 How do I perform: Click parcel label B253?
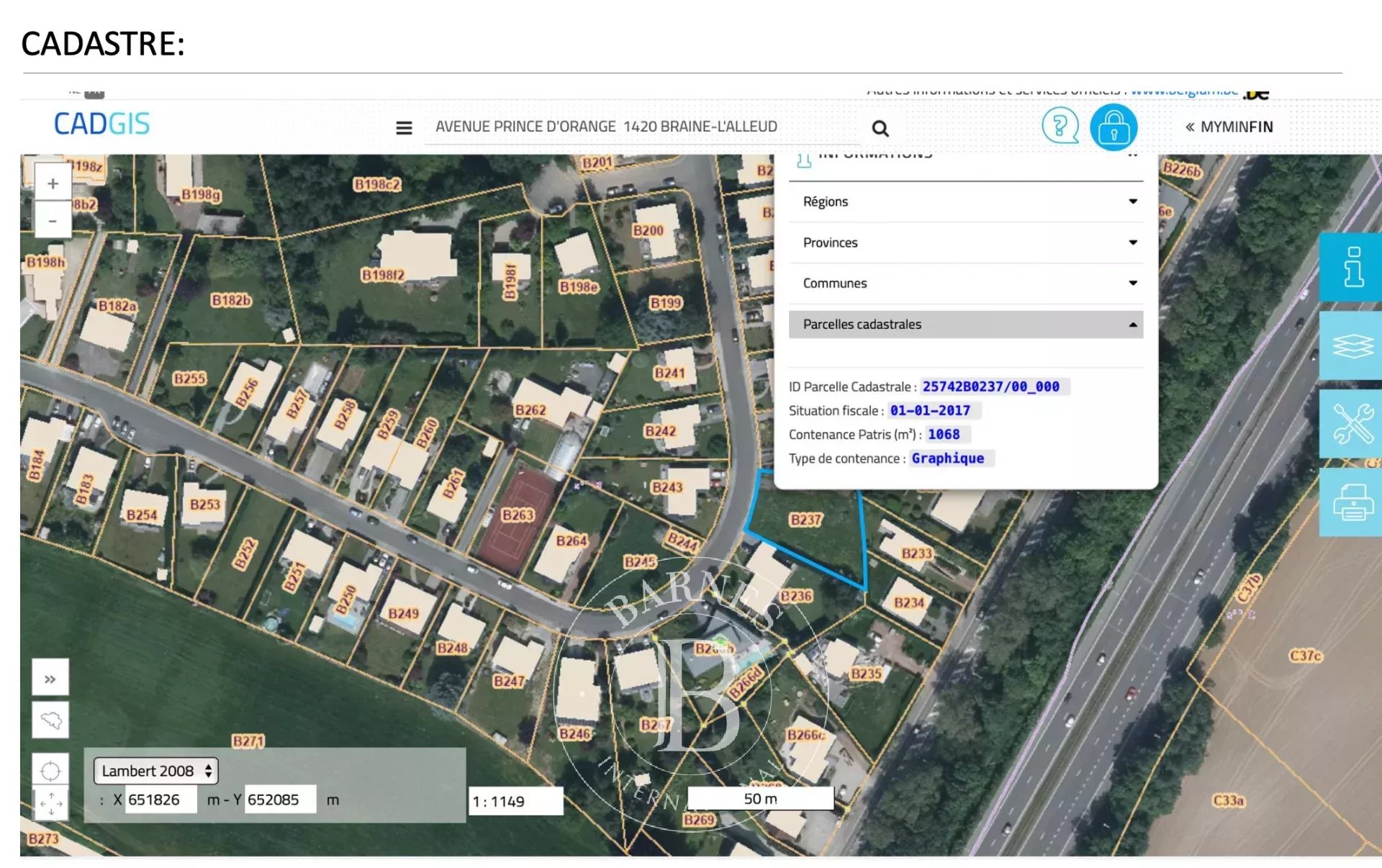[204, 505]
